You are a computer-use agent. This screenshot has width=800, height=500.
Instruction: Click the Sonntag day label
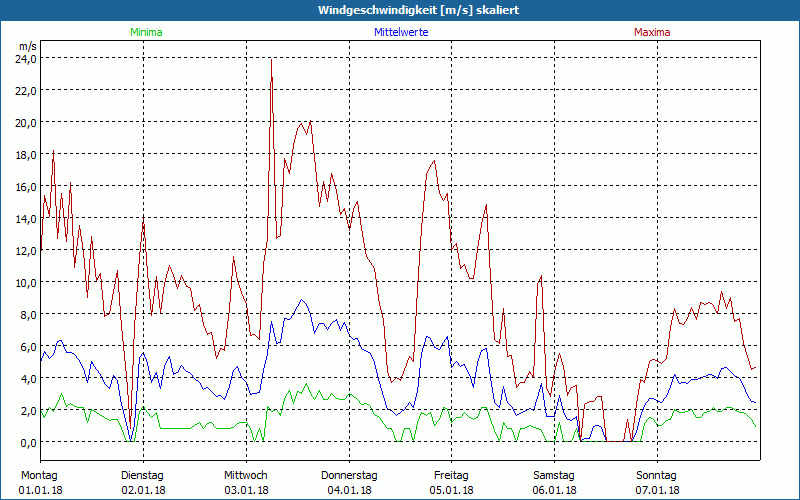(656, 476)
